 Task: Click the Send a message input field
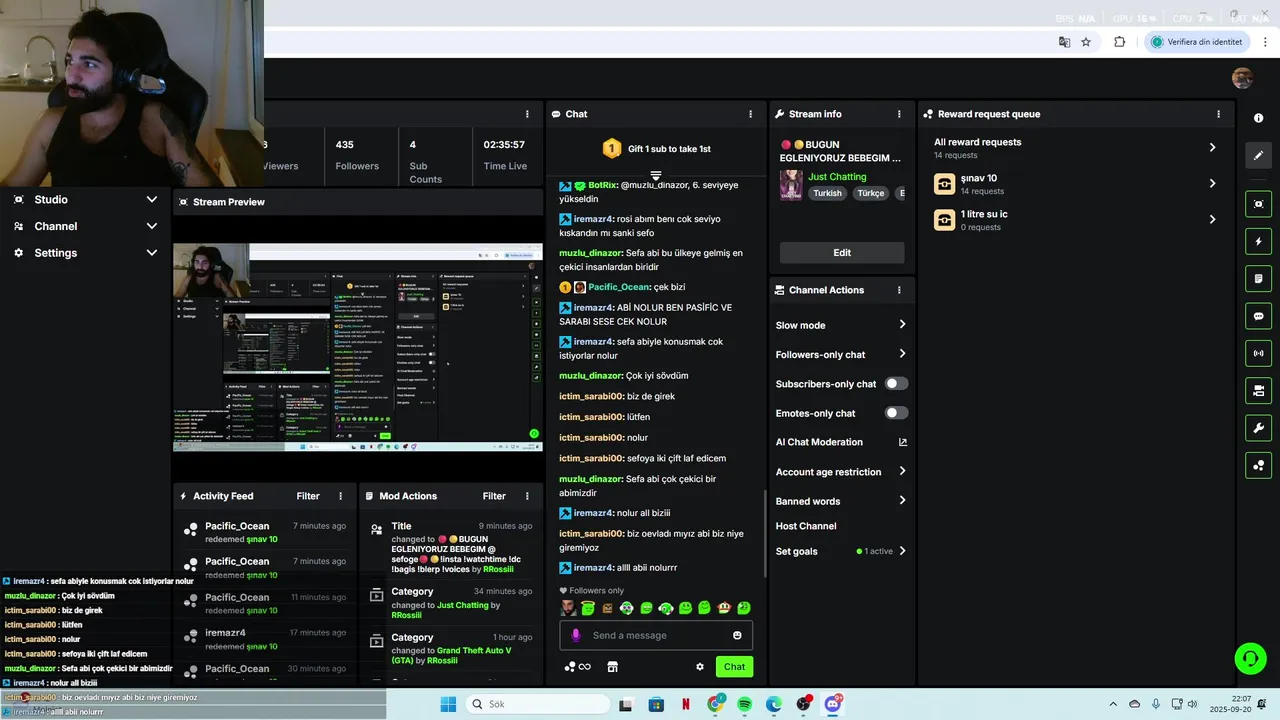tap(656, 635)
